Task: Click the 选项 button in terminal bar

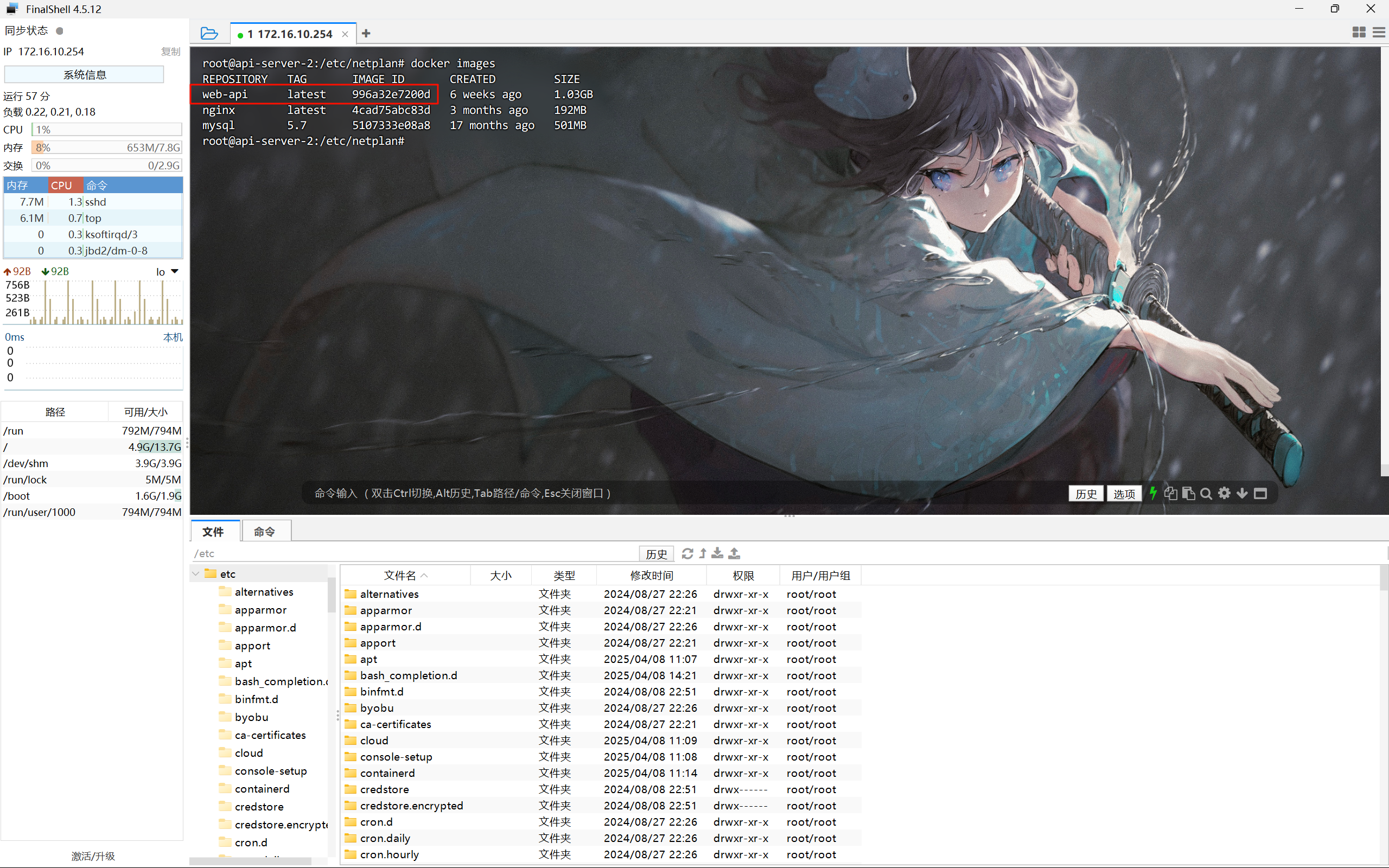Action: point(1123,494)
